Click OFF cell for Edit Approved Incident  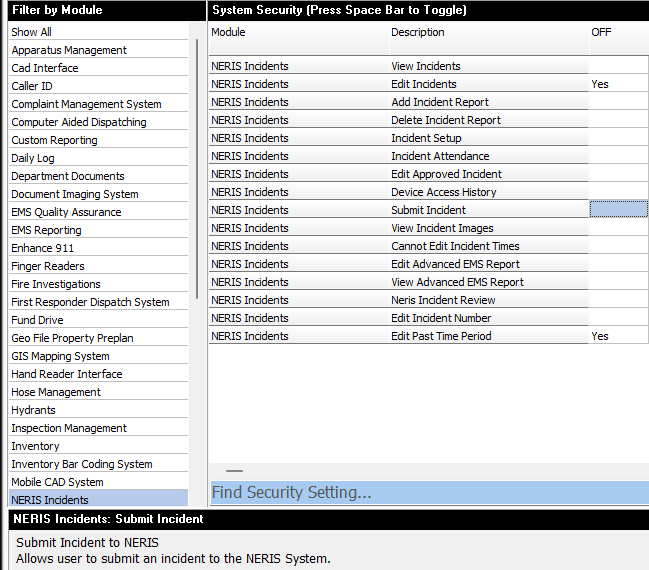click(x=619, y=174)
